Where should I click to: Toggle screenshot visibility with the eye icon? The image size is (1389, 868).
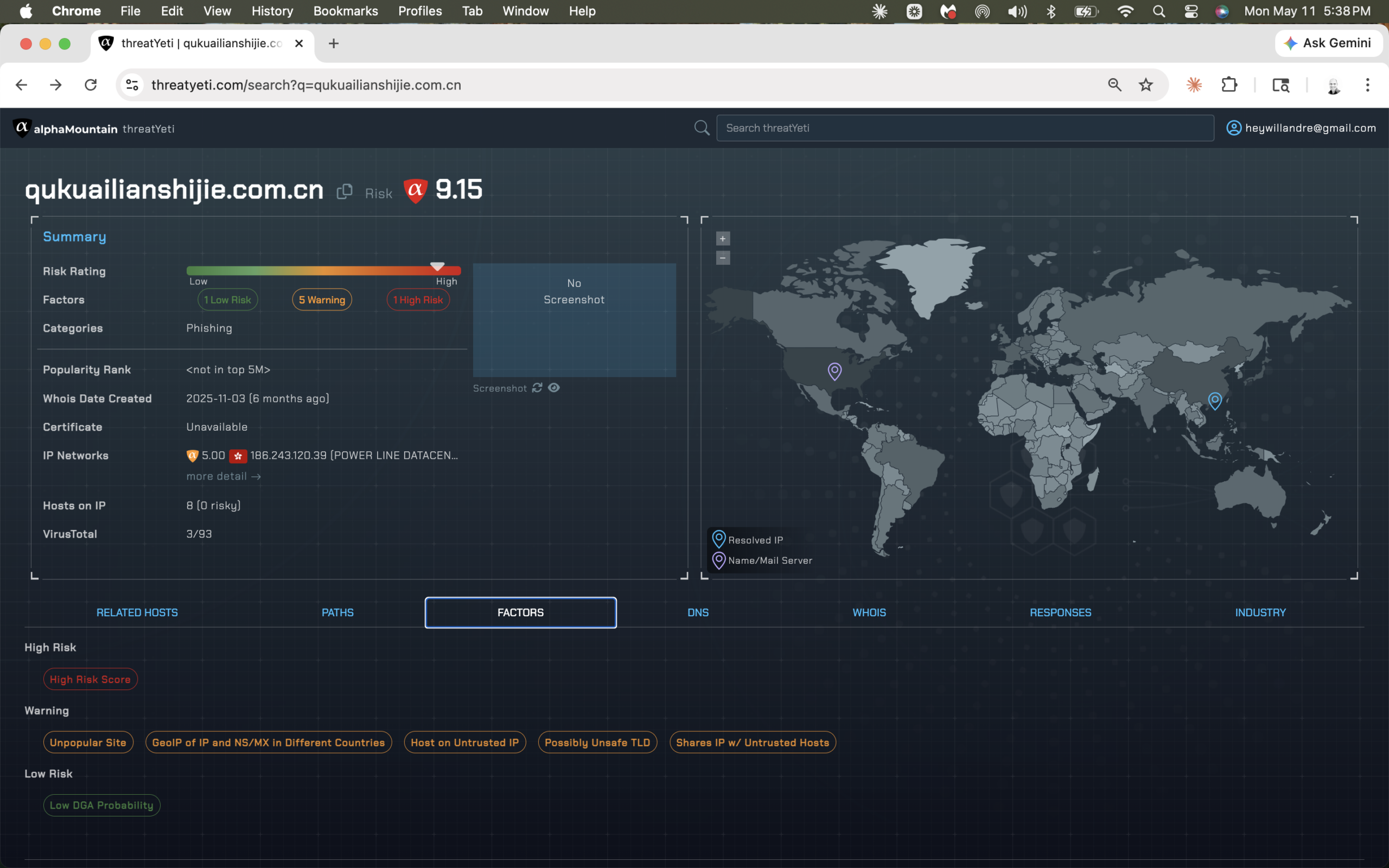pos(554,388)
